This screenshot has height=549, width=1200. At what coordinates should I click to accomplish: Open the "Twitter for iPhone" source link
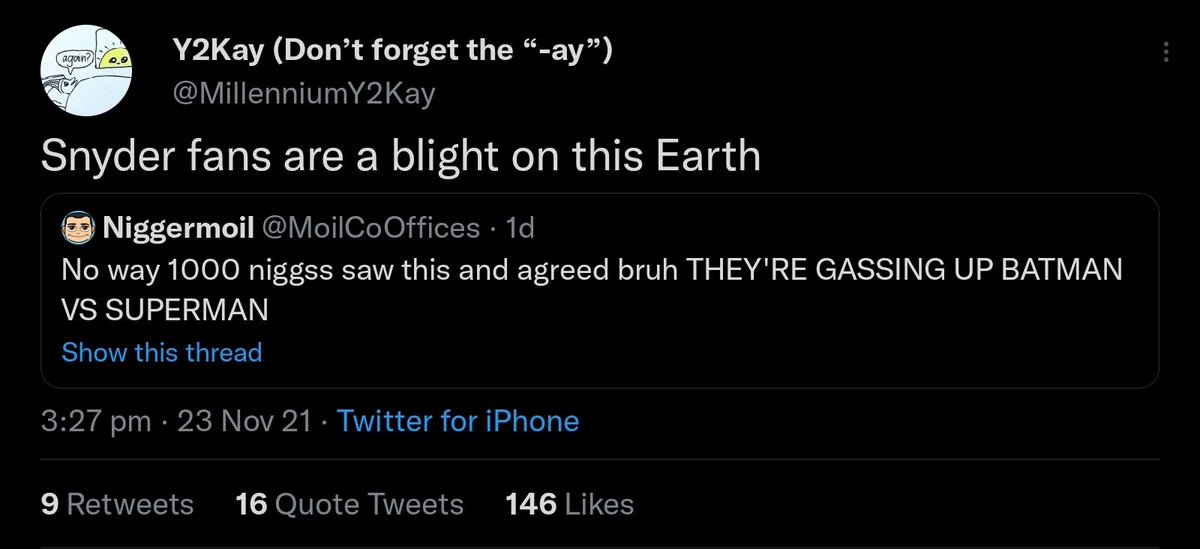(458, 421)
